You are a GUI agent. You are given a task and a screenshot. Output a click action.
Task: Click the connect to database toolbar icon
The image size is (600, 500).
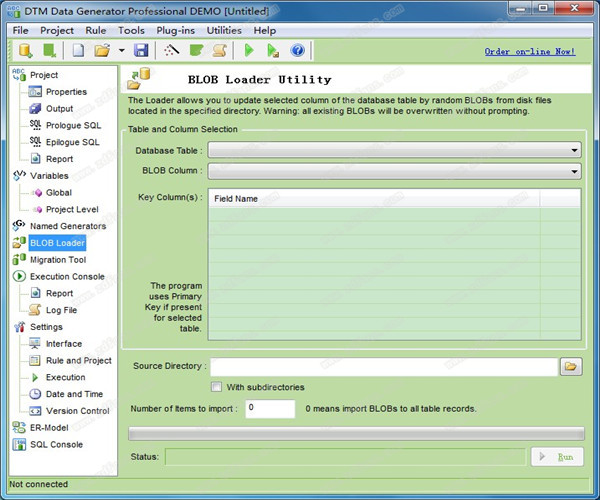[x=26, y=50]
